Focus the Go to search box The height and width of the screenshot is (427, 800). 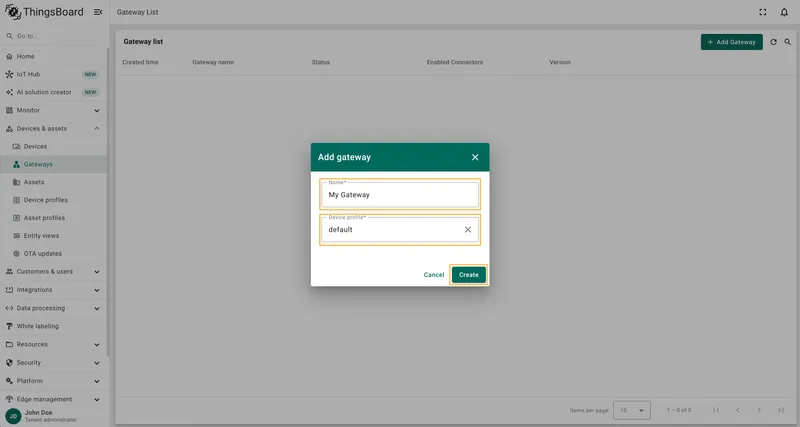(54, 36)
